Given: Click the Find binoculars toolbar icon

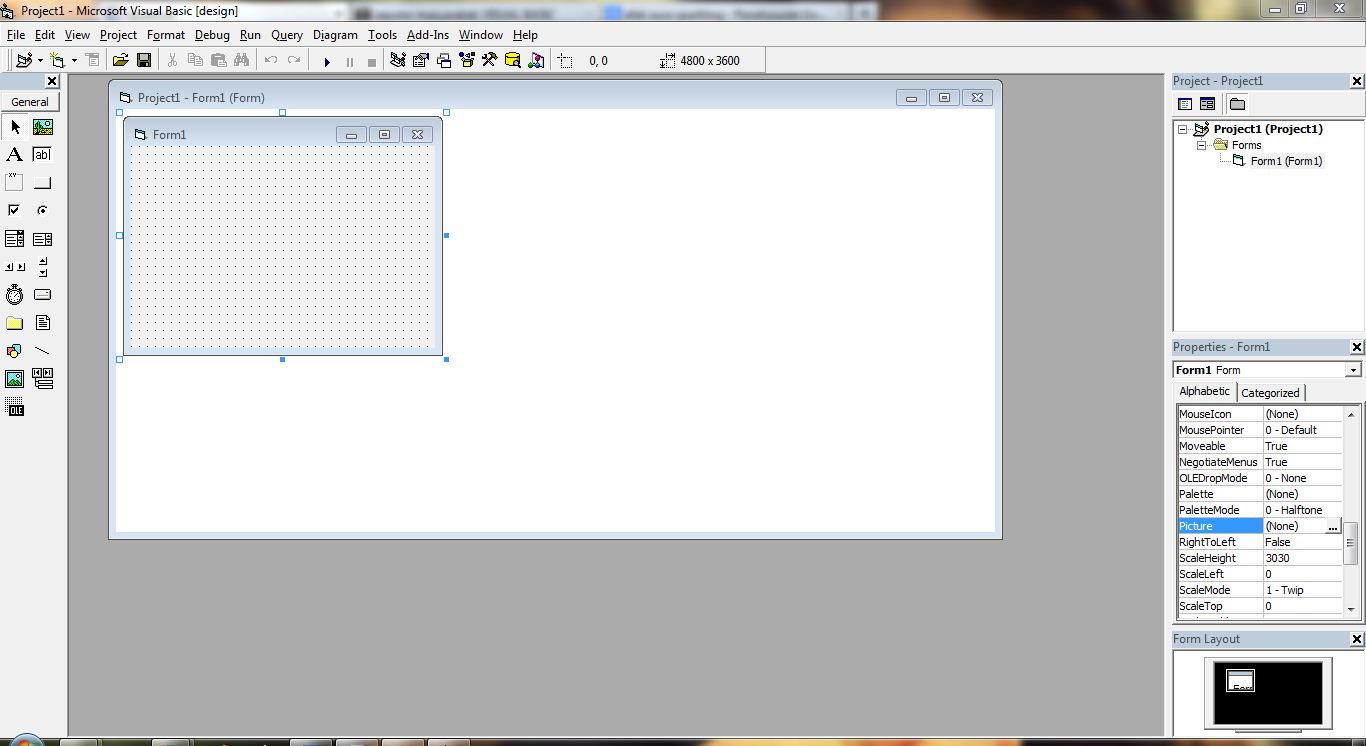Looking at the screenshot, I should (x=241, y=61).
